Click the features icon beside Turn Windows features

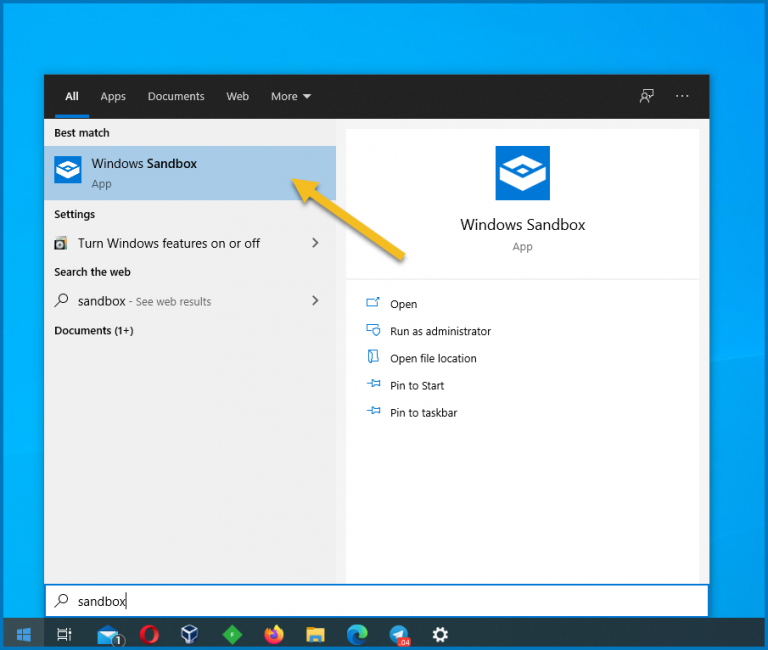pyautogui.click(x=60, y=243)
